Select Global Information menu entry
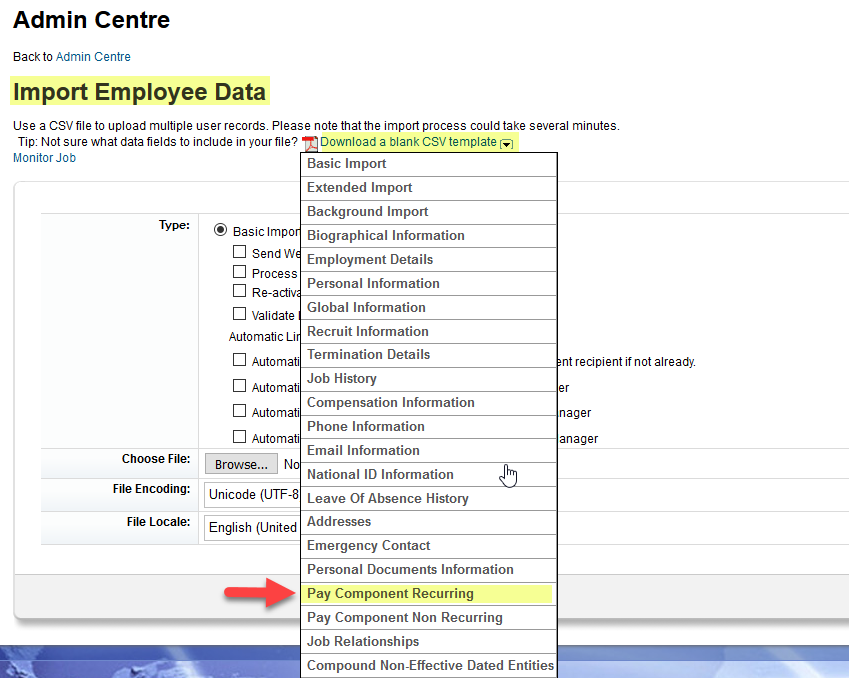The image size is (849, 678). coord(429,308)
